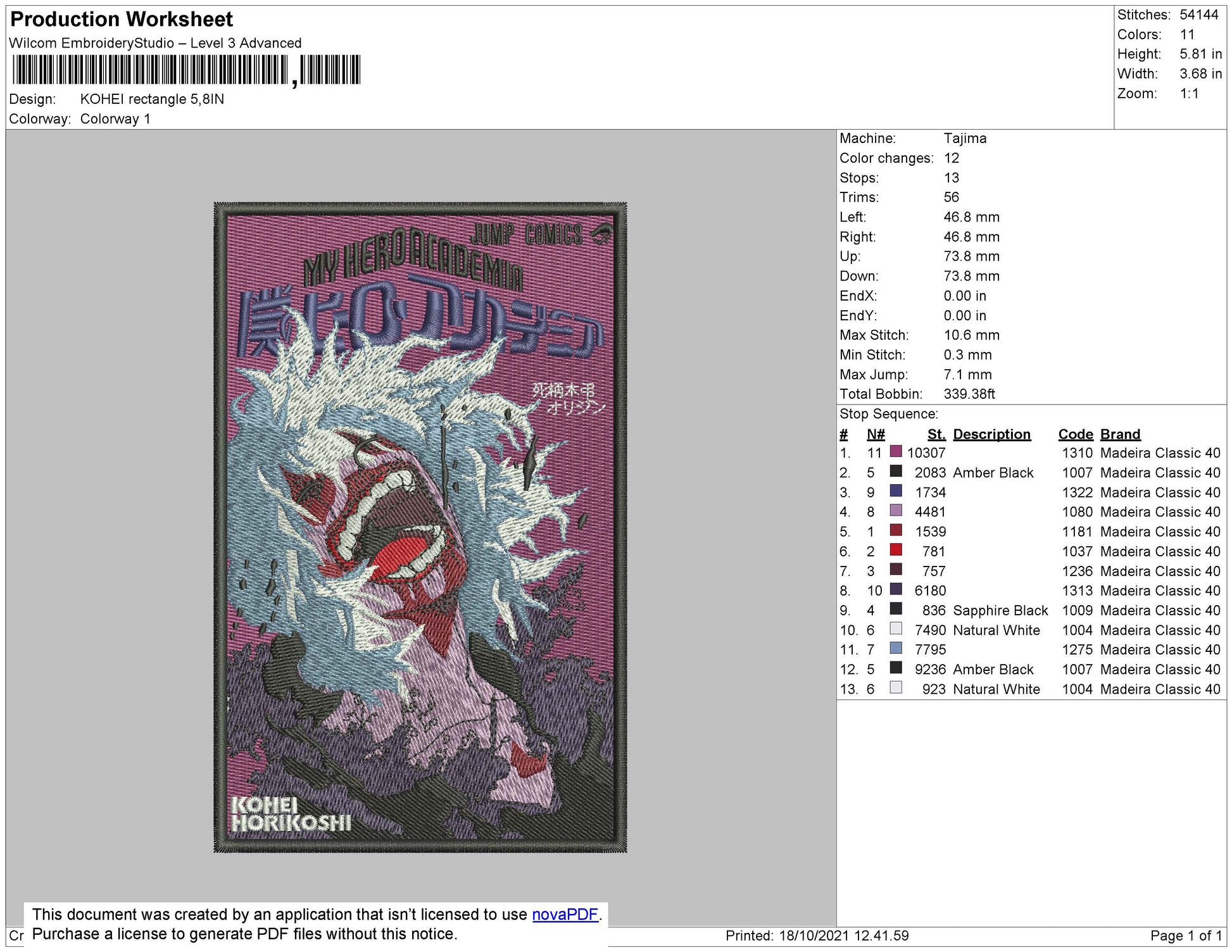
Task: Select the Sapphire Black stop row
Action: [1029, 610]
